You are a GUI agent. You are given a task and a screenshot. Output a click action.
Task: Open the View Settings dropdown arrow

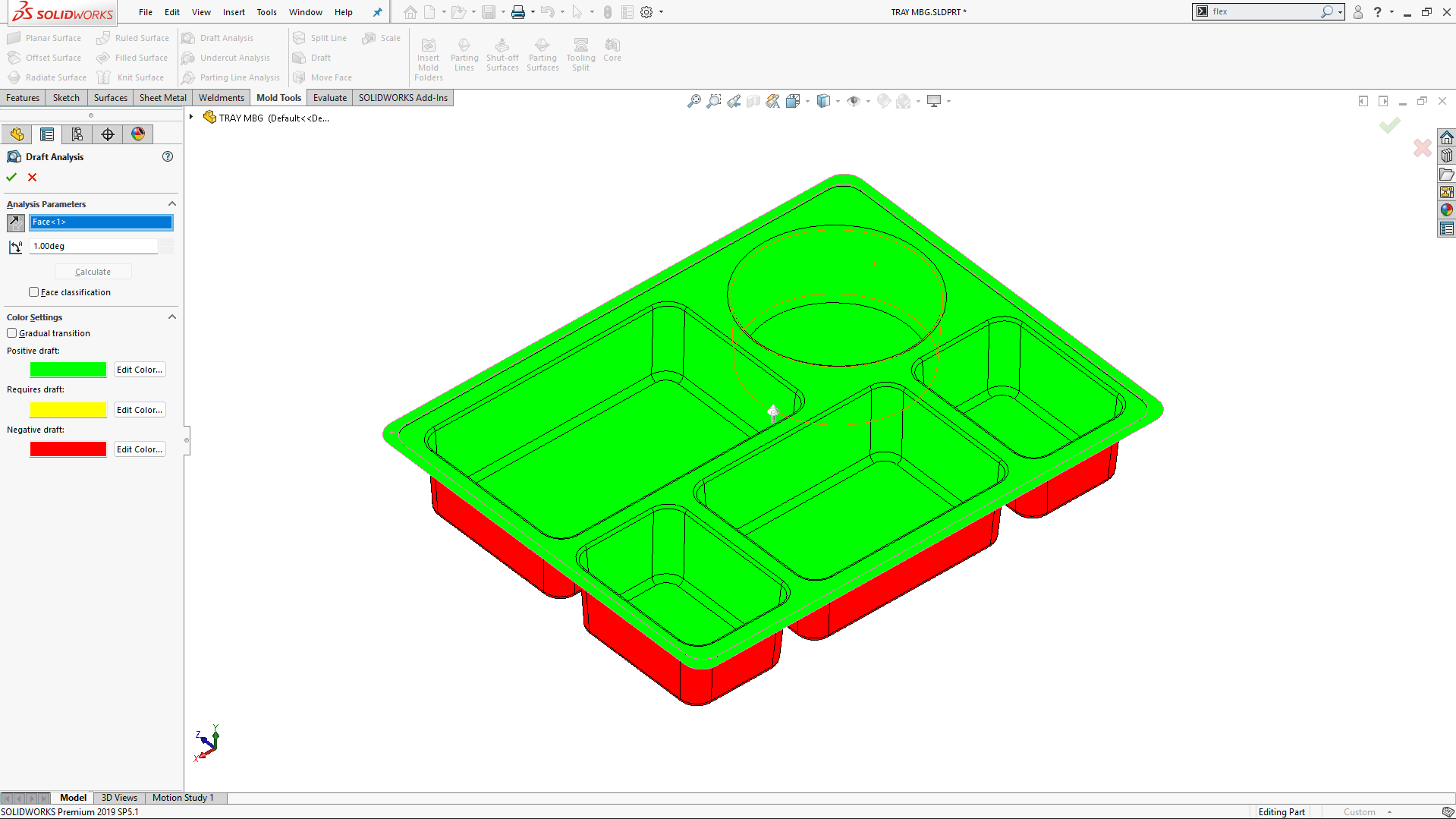(x=948, y=101)
